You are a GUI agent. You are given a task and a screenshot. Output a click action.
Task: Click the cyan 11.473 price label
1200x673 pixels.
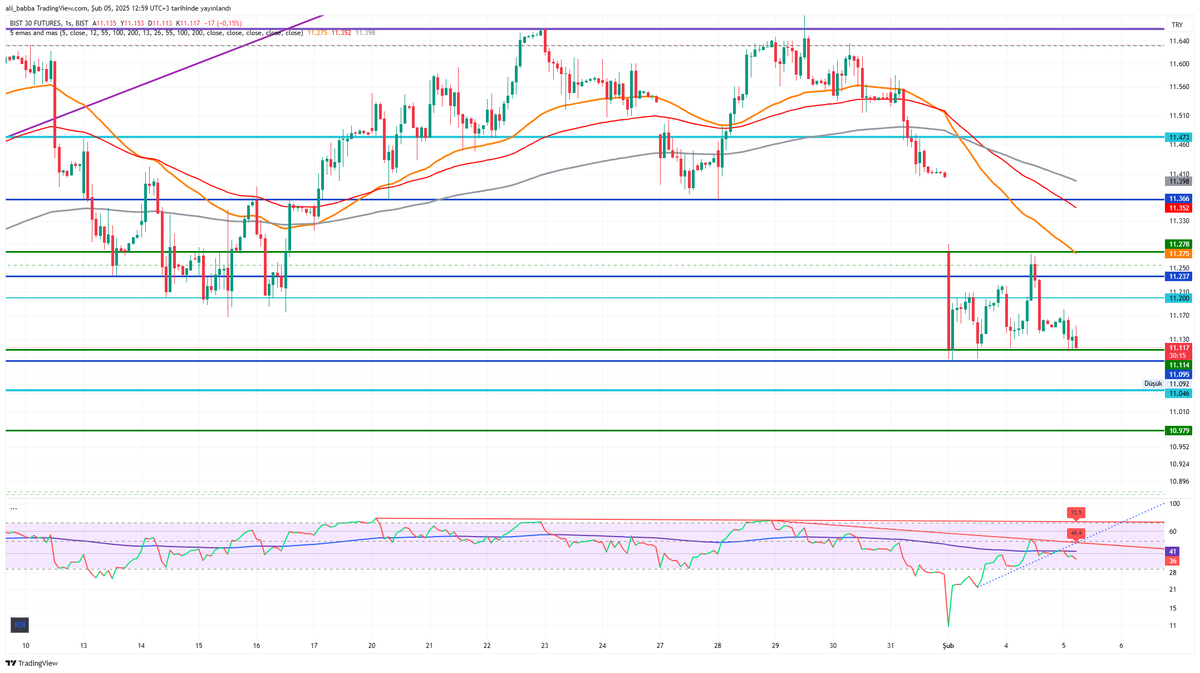[x=1177, y=137]
